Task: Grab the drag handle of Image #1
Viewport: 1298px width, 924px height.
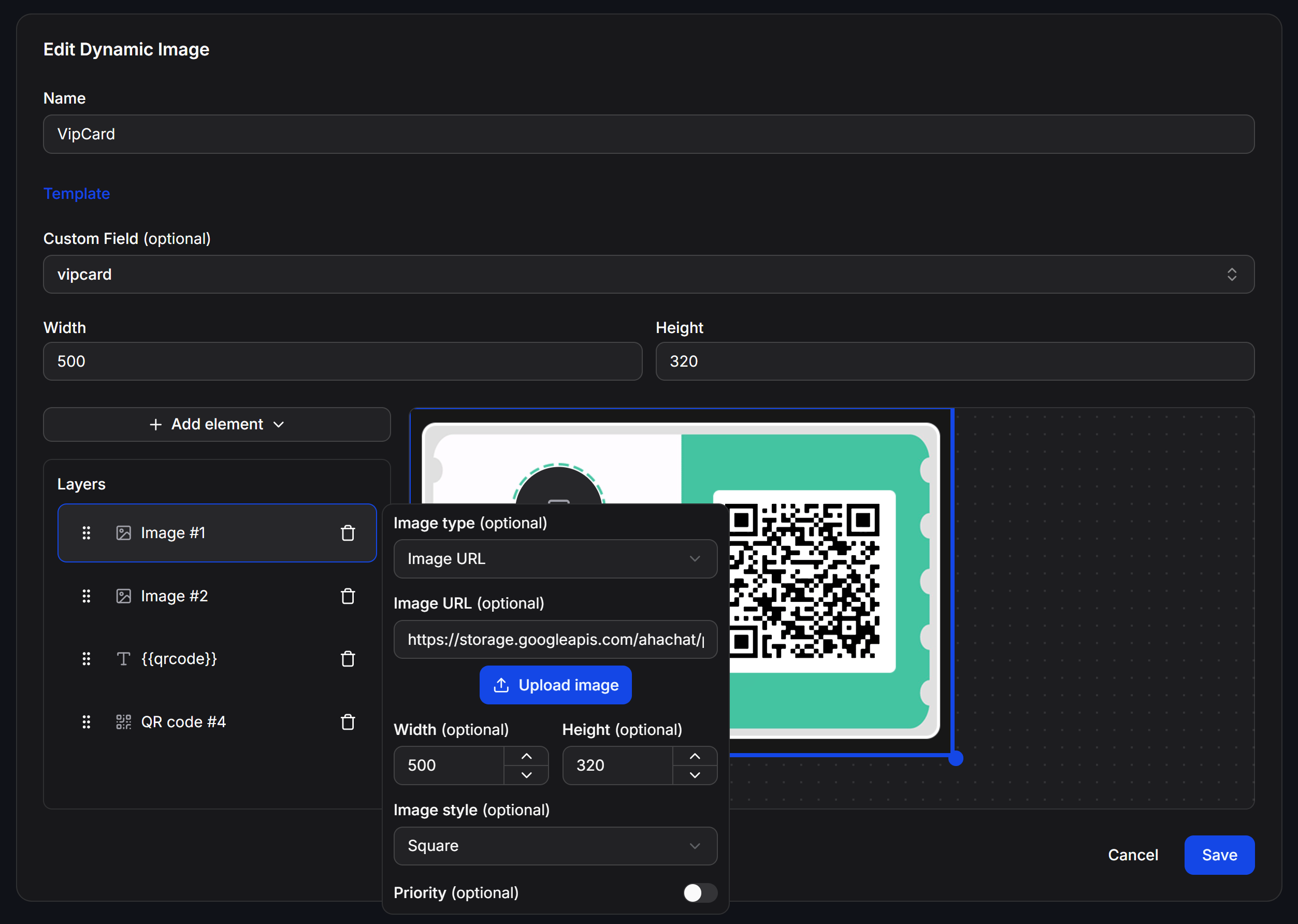Action: click(x=86, y=533)
